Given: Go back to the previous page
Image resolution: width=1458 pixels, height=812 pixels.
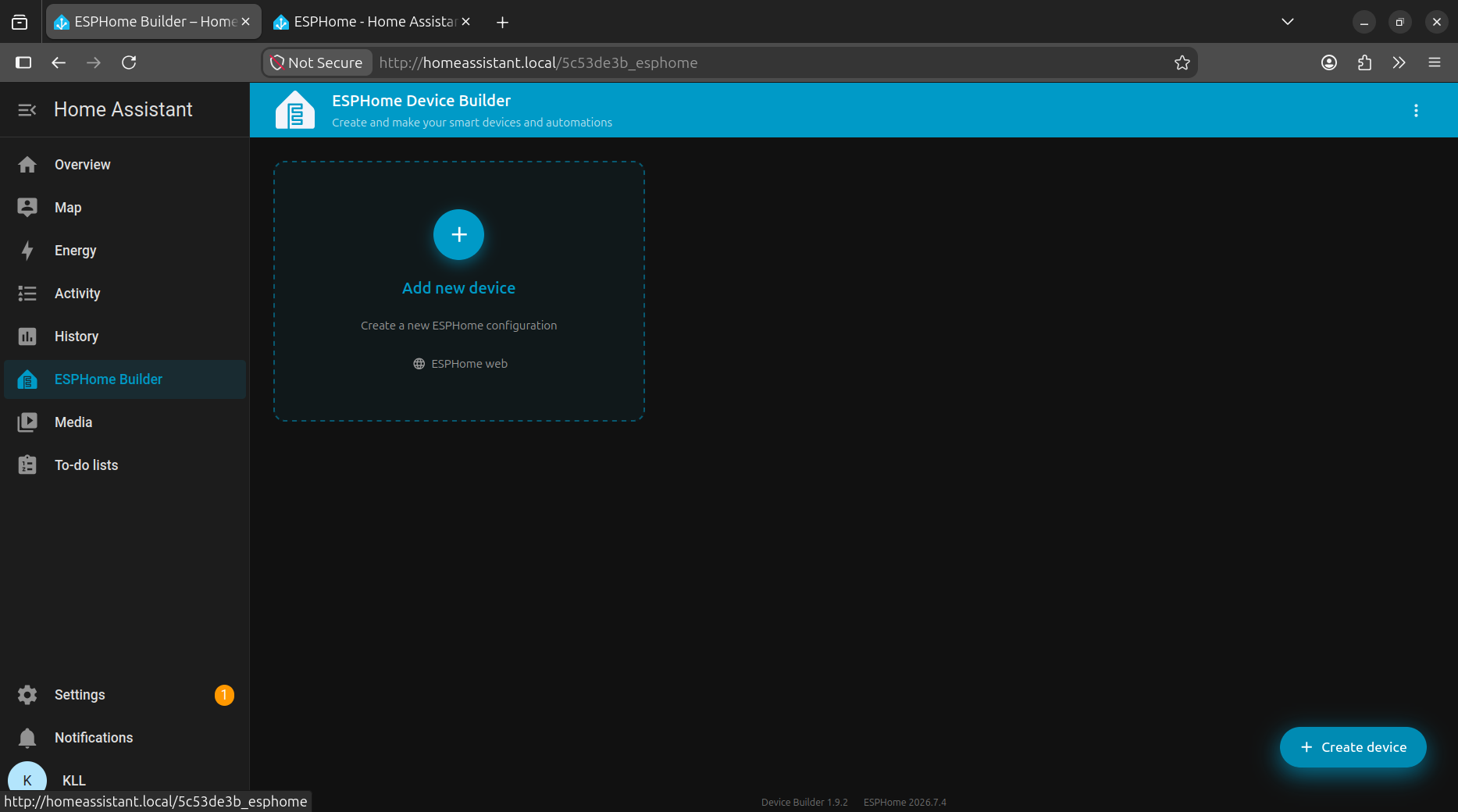Looking at the screenshot, I should 59,62.
